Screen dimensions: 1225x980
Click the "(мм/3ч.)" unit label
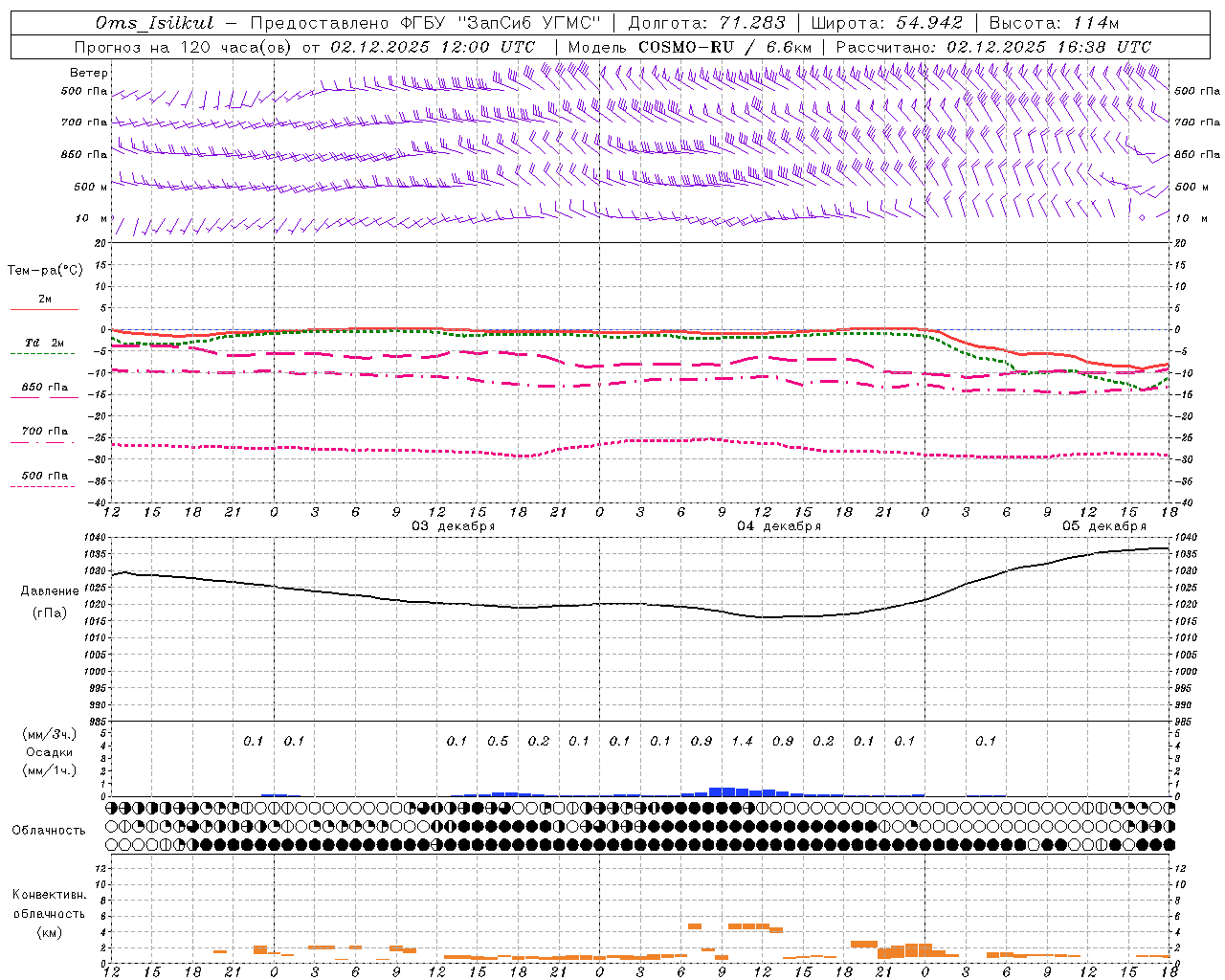[50, 734]
